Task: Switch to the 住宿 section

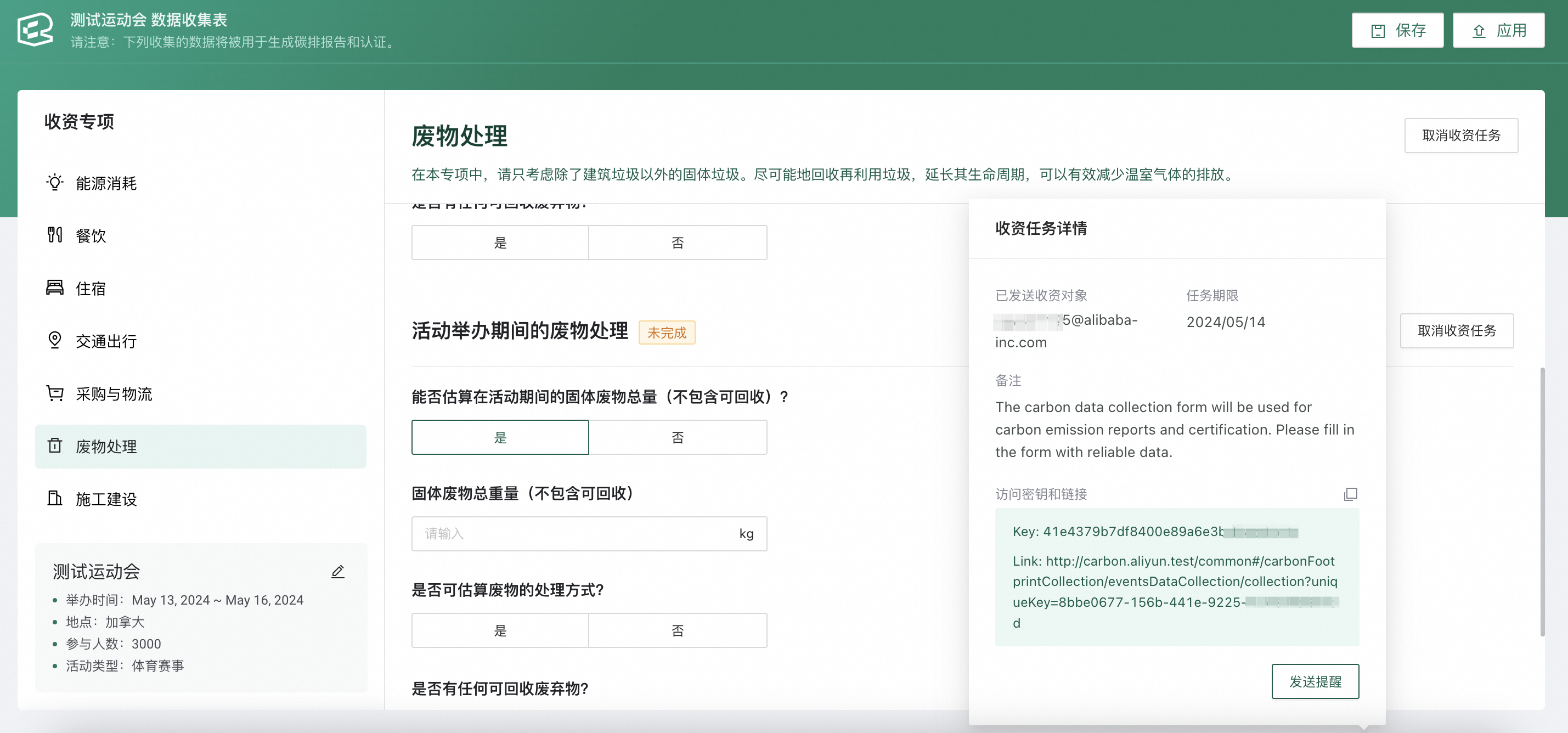Action: click(200, 288)
